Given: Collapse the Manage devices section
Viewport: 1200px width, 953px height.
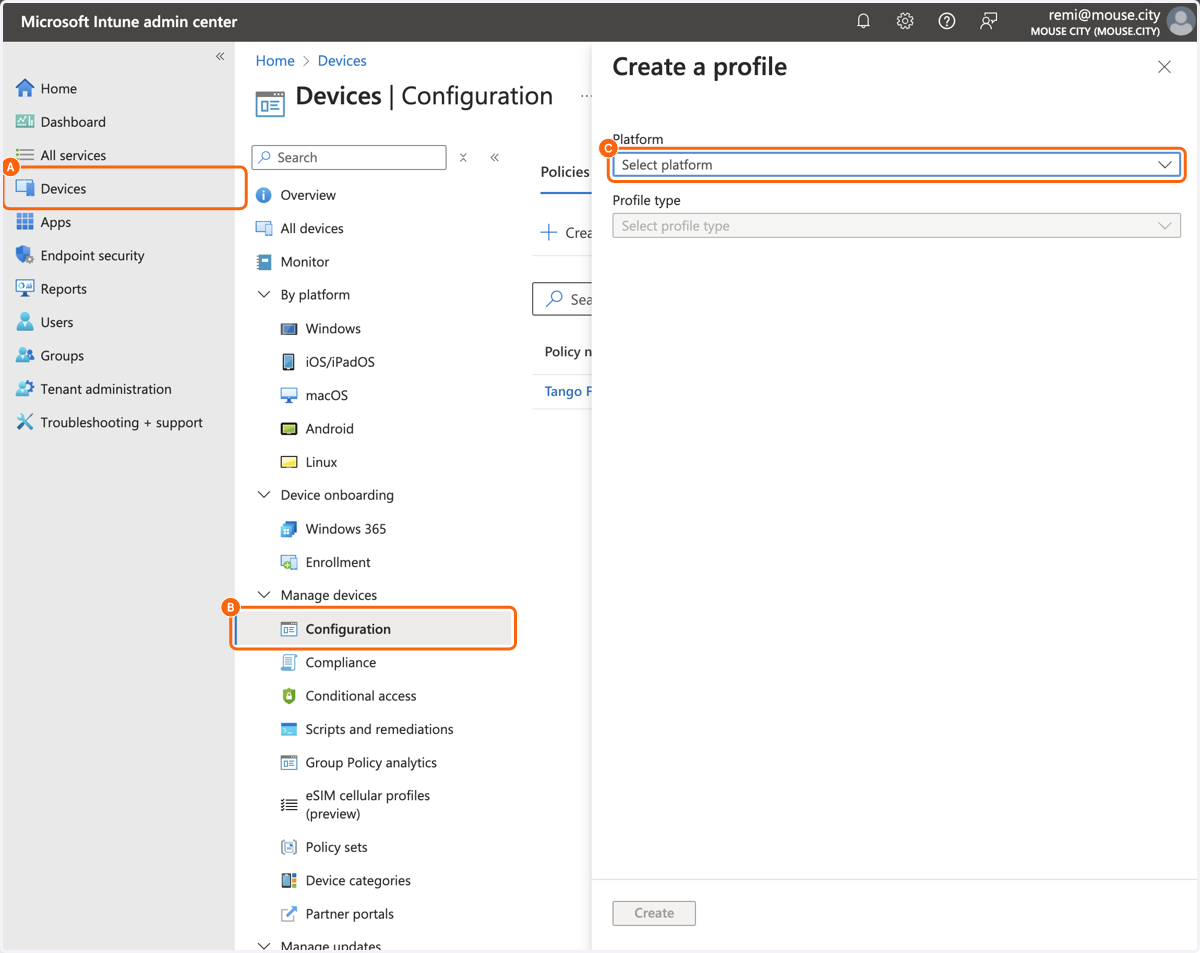Looking at the screenshot, I should (264, 595).
